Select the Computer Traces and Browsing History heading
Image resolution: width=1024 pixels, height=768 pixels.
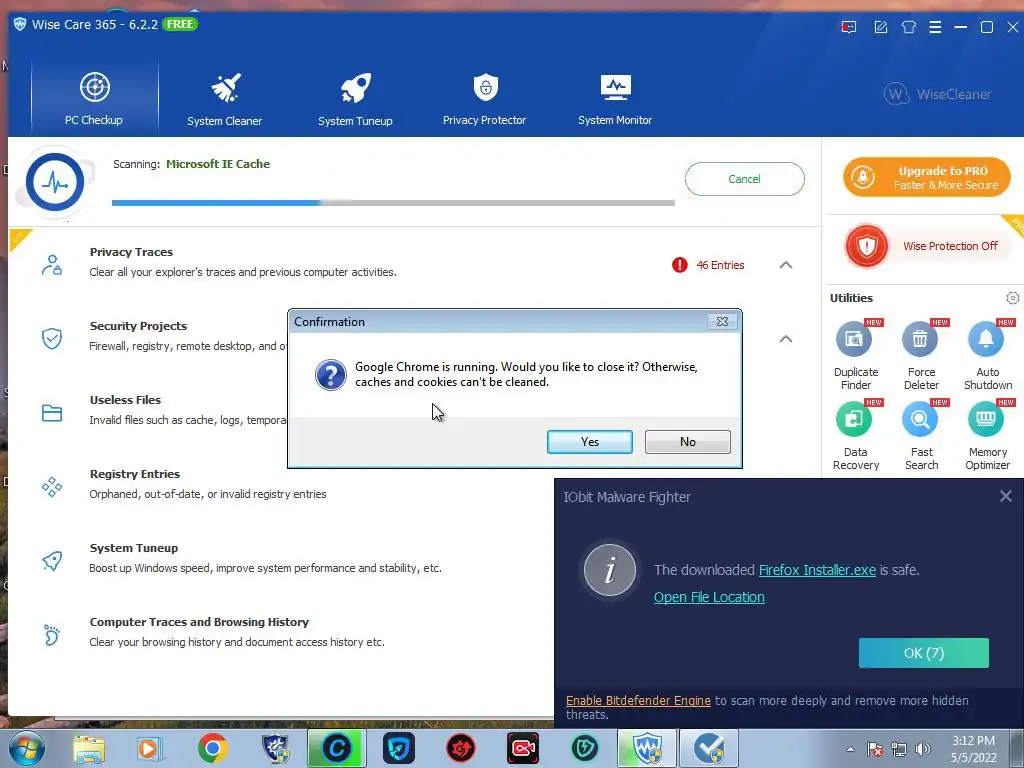point(199,622)
